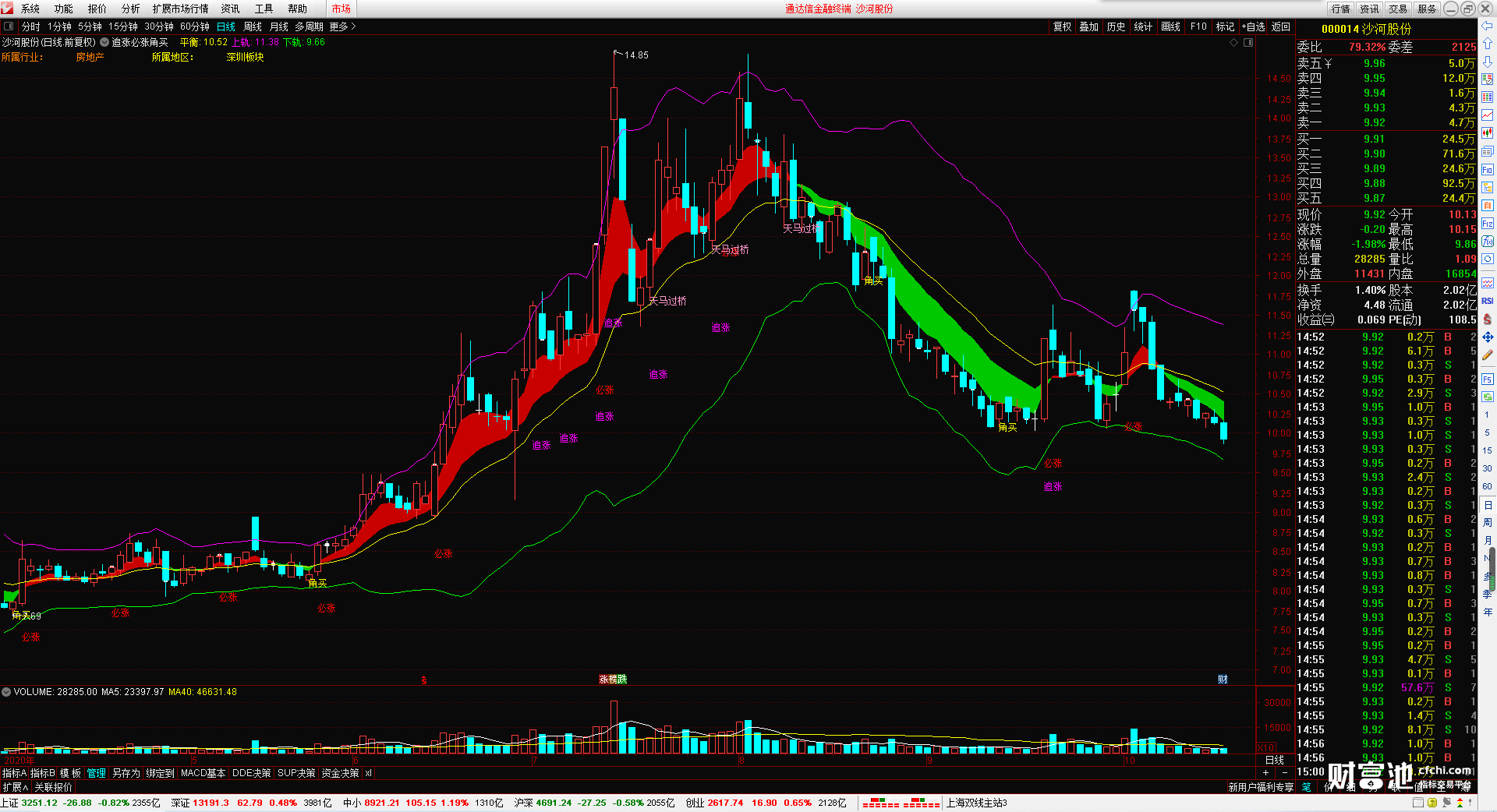Open the 扩展市场行情 menu

(181, 9)
